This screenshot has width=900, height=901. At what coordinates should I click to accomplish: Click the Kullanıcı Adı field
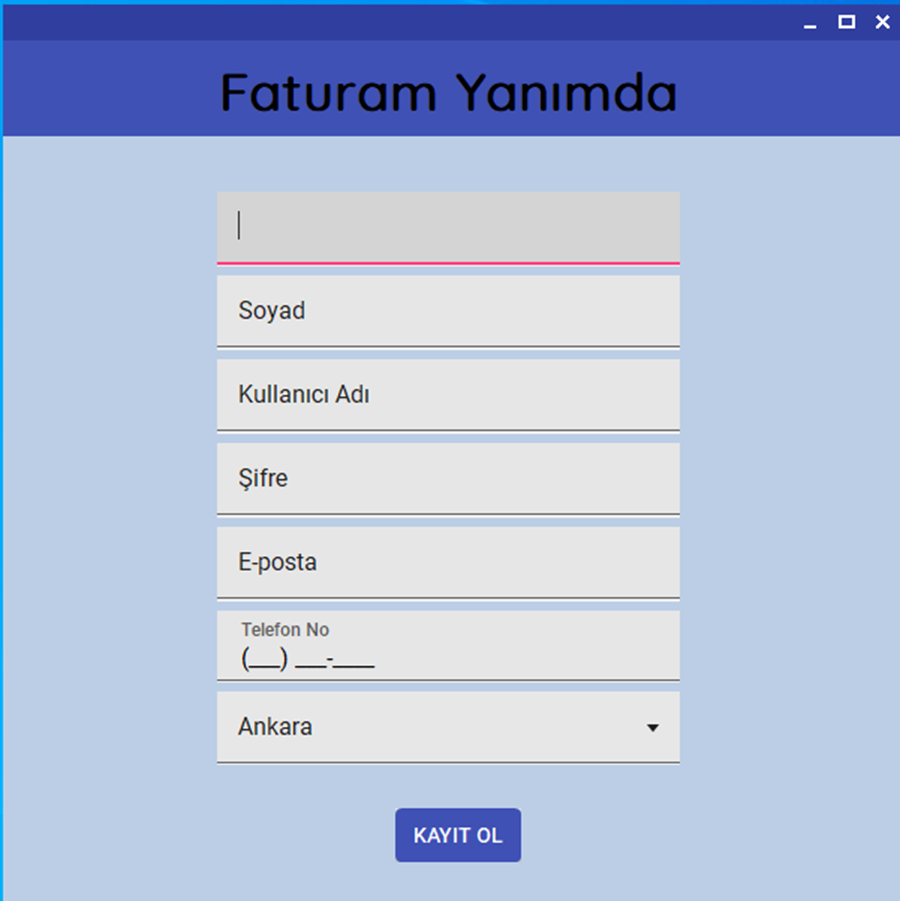[x=448, y=394]
